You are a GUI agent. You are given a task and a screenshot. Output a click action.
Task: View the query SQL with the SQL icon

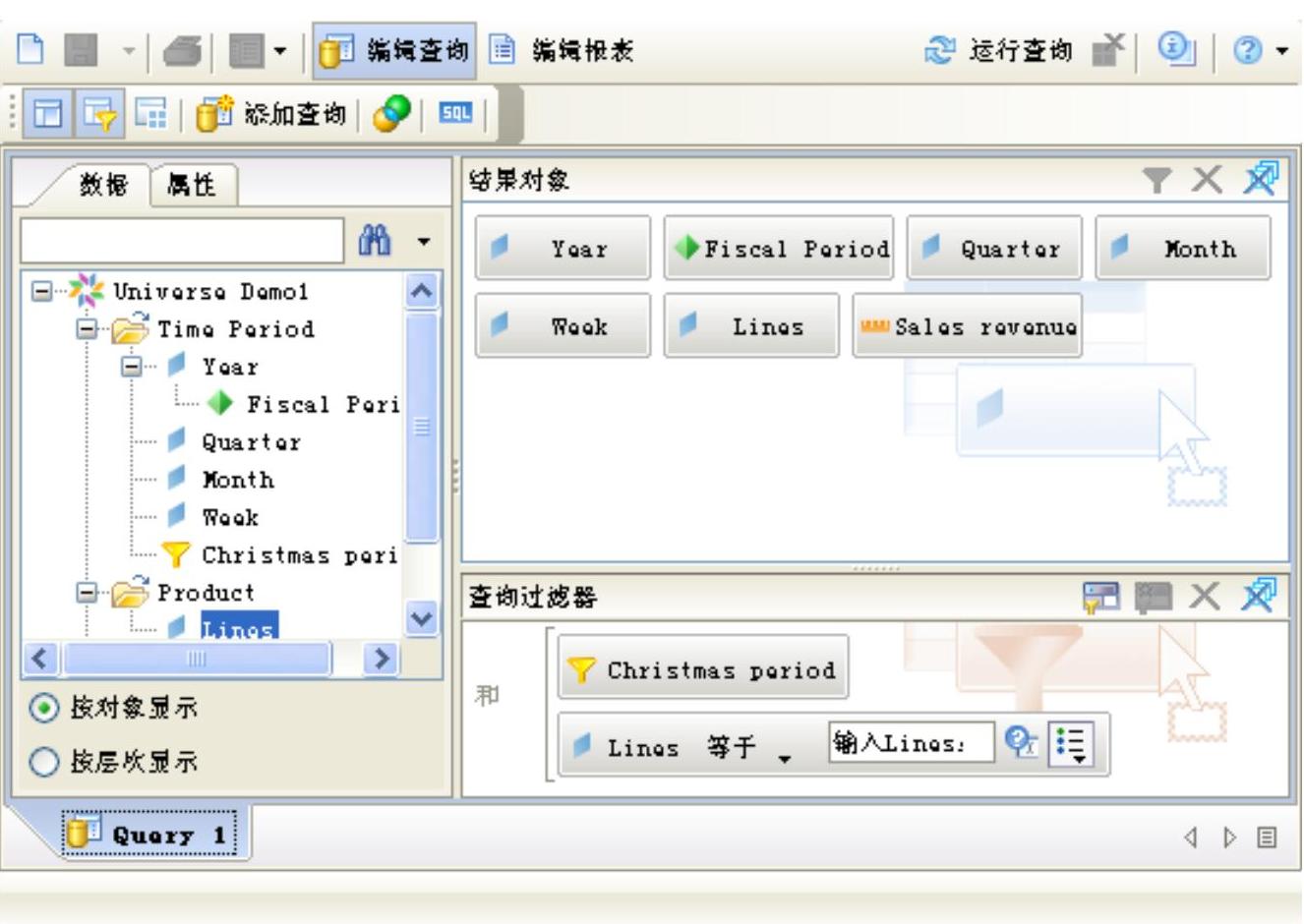click(455, 113)
